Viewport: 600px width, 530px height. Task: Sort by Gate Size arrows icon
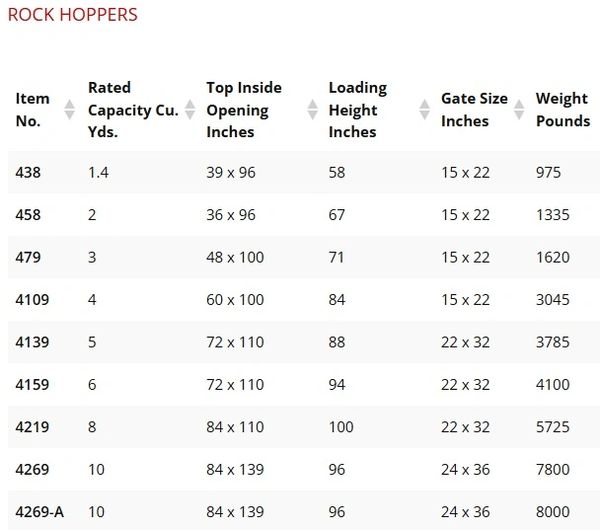517,110
